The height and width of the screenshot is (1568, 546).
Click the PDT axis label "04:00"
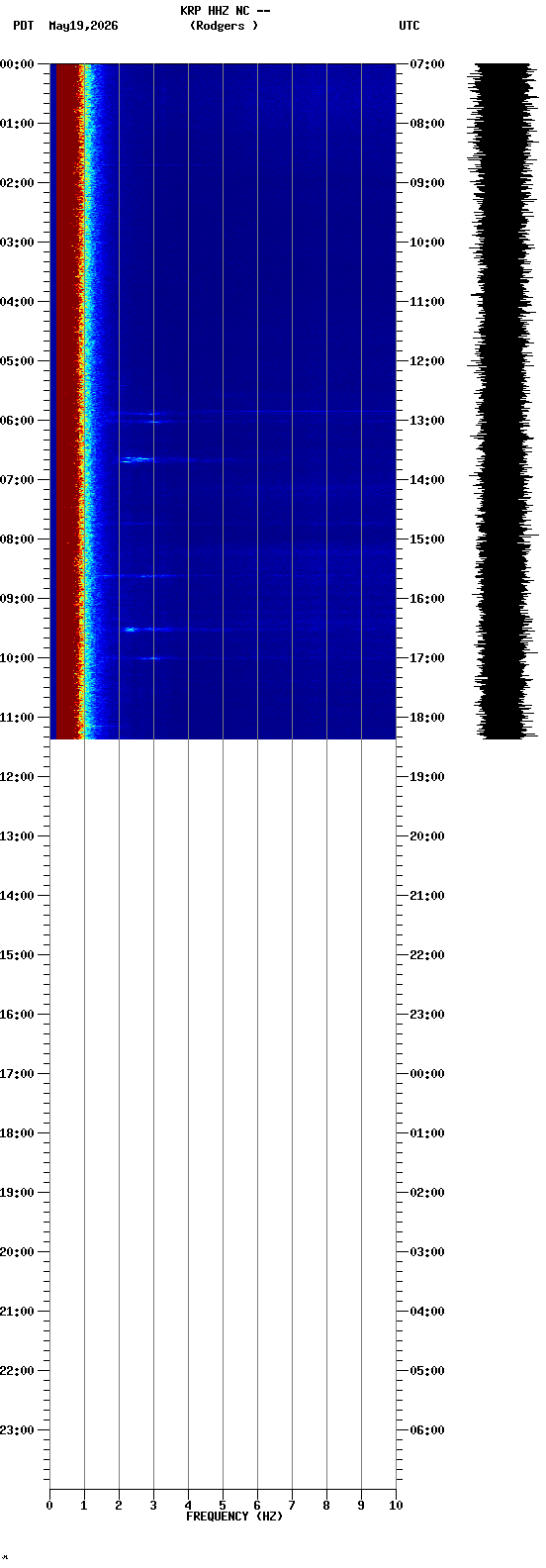[17, 302]
